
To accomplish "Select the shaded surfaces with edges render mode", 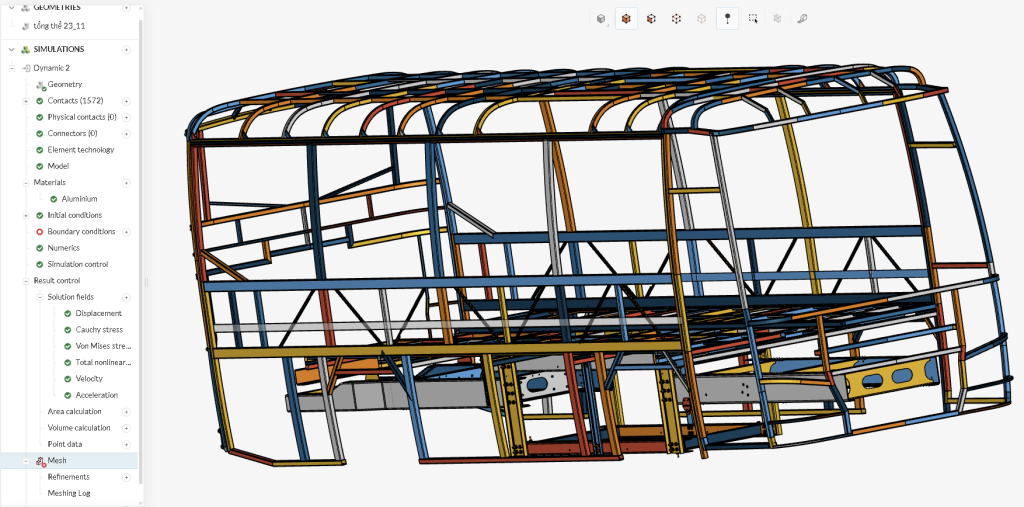I will [626, 18].
